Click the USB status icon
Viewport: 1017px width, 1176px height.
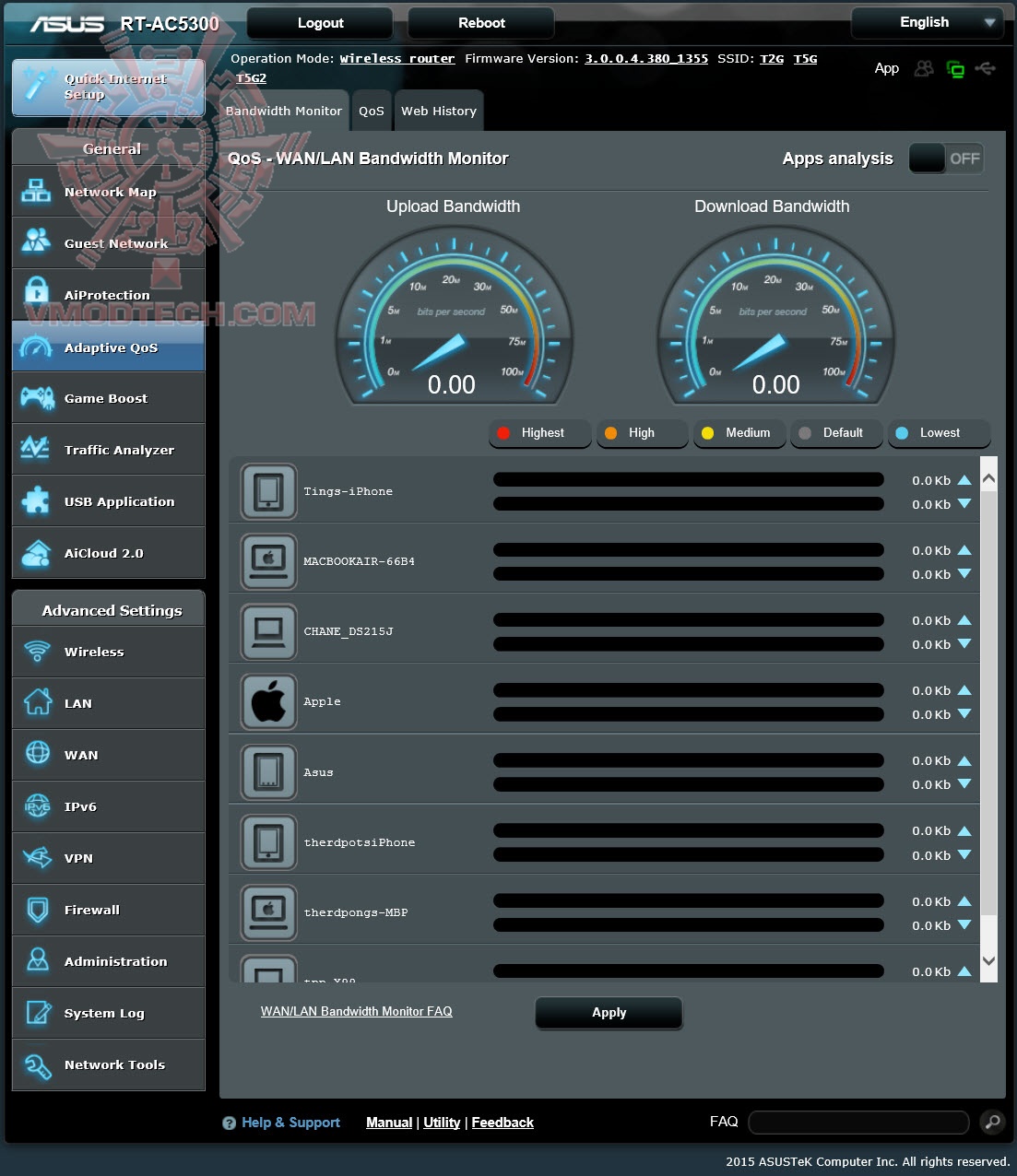pyautogui.click(x=985, y=68)
